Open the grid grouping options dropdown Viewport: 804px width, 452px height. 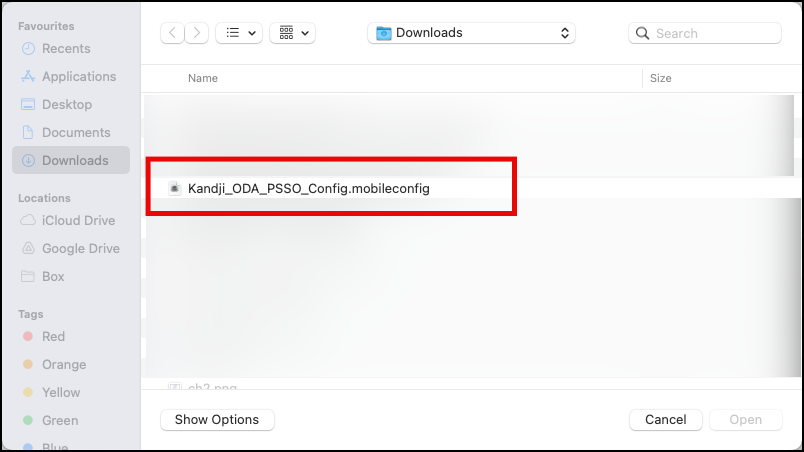click(x=293, y=33)
